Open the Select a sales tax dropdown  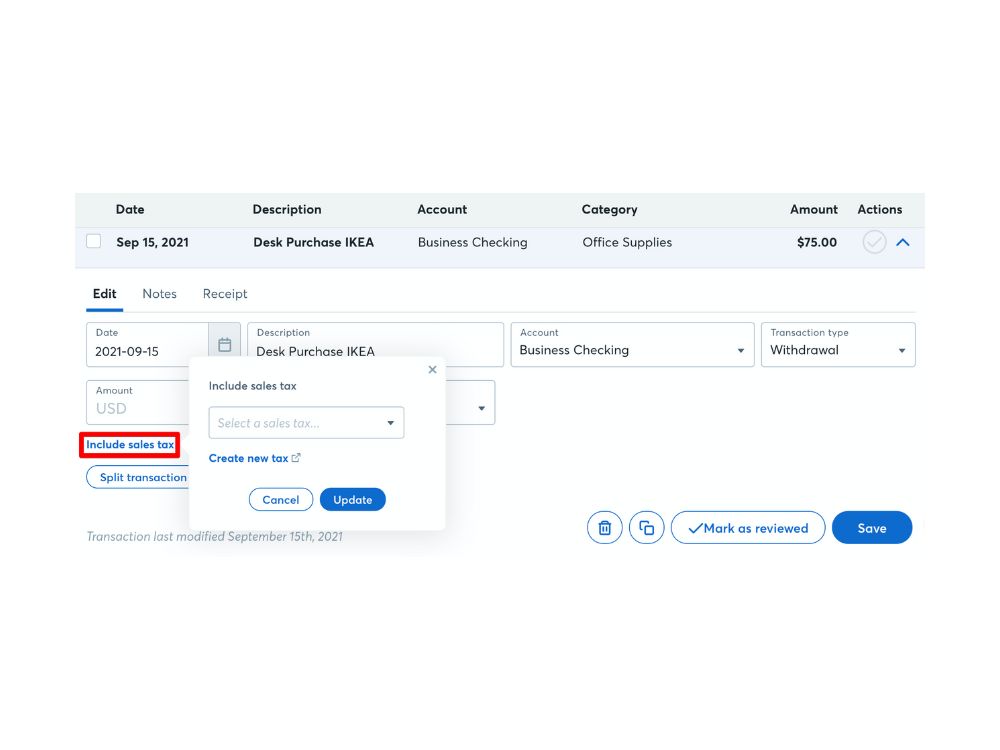coord(306,423)
